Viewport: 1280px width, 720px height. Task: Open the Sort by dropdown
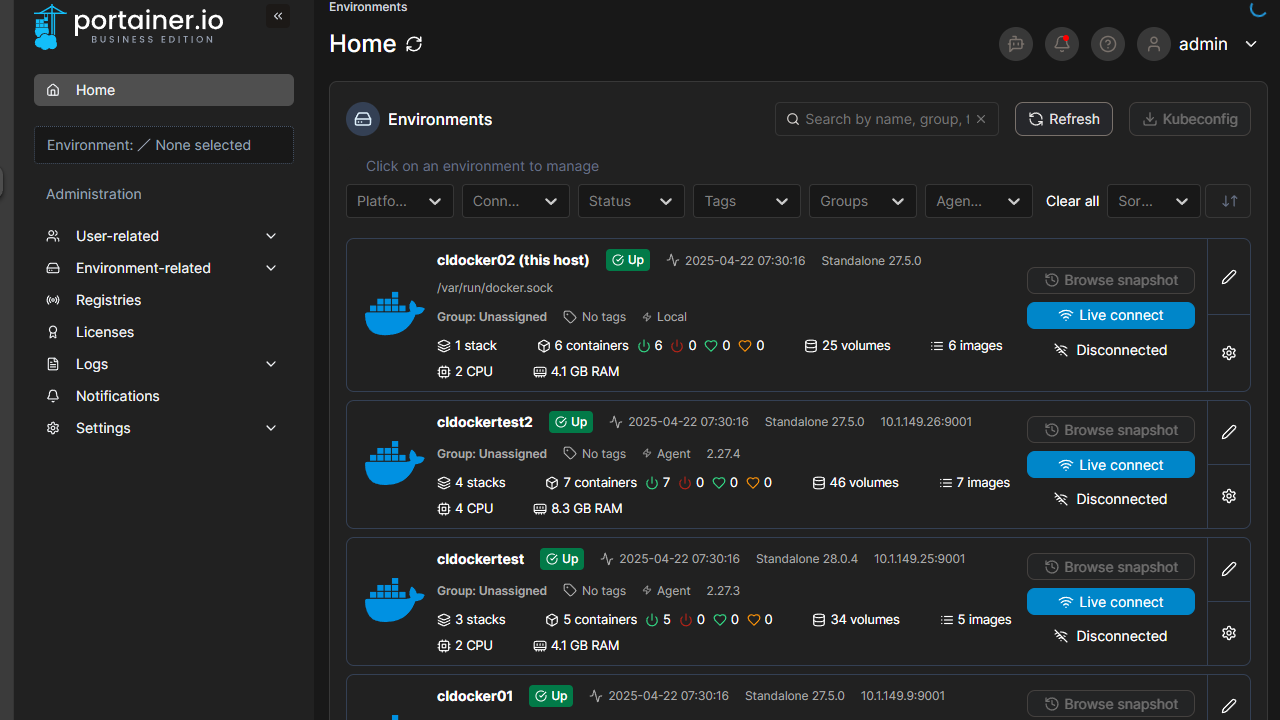[x=1154, y=201]
